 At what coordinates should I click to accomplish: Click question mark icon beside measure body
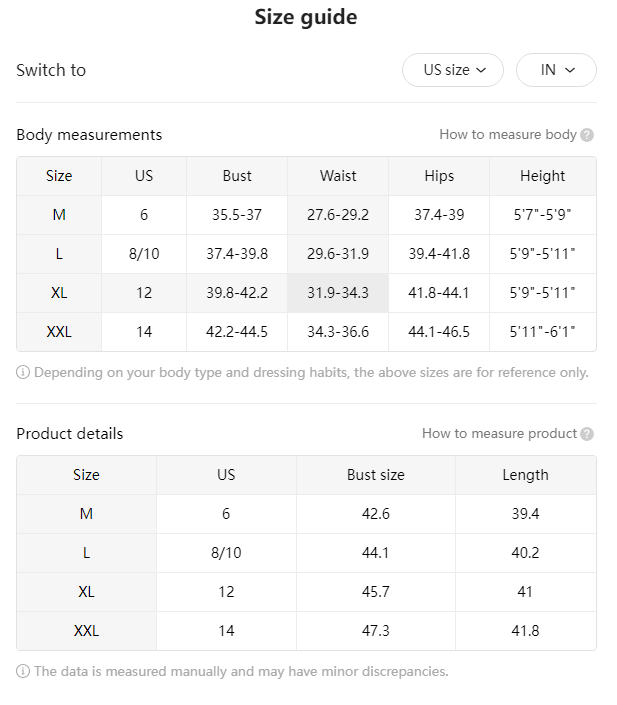[x=587, y=135]
